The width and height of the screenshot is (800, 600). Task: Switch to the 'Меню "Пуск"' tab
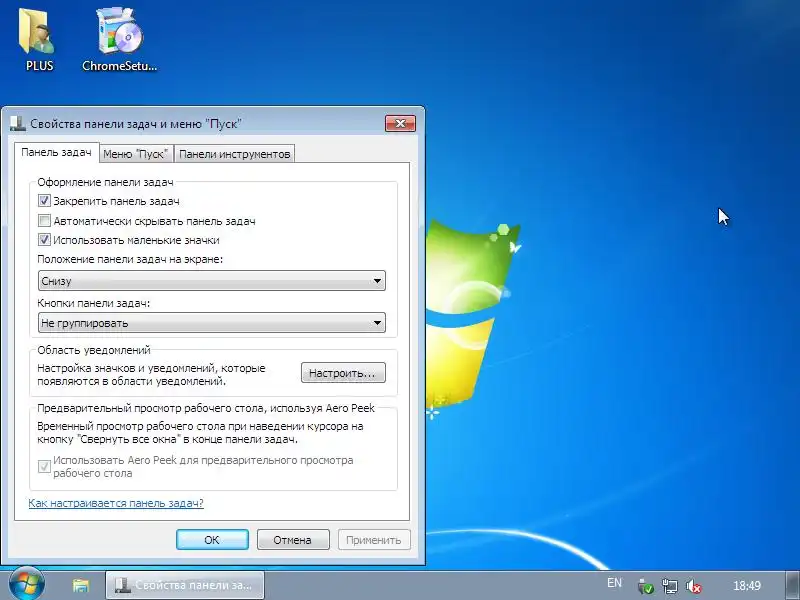136,154
